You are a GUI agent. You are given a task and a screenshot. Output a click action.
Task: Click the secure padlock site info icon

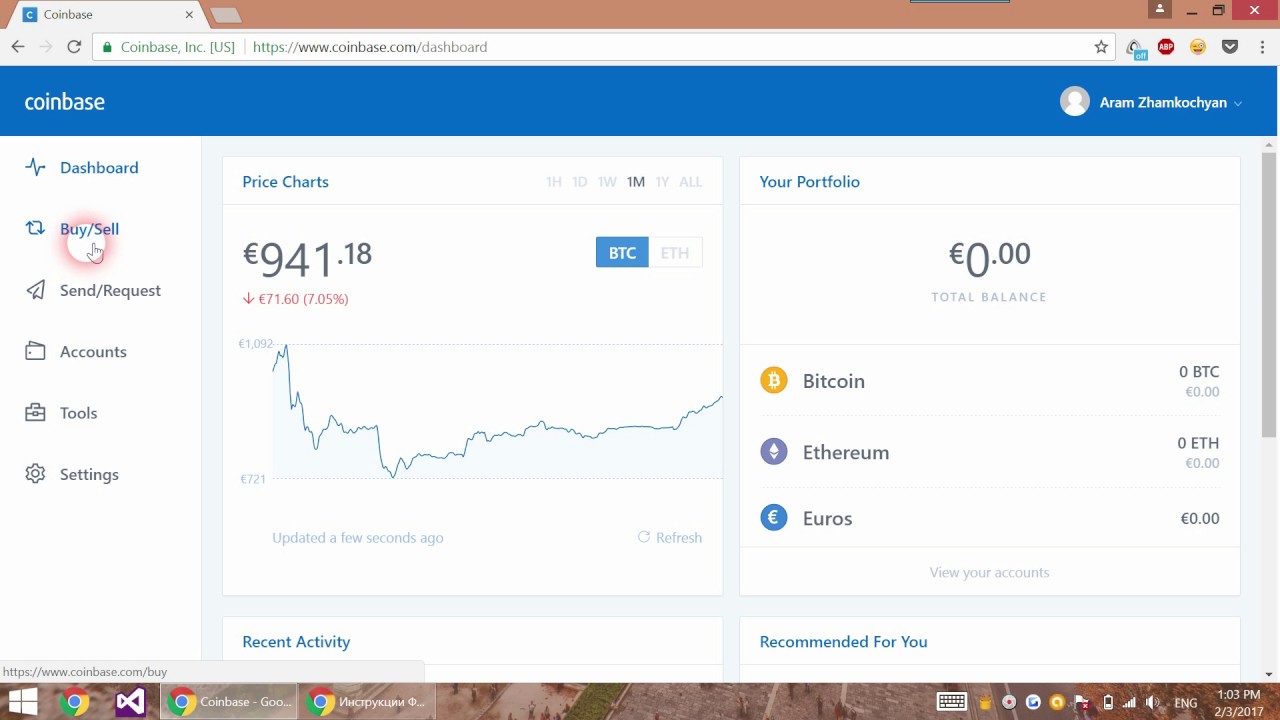pyautogui.click(x=108, y=47)
